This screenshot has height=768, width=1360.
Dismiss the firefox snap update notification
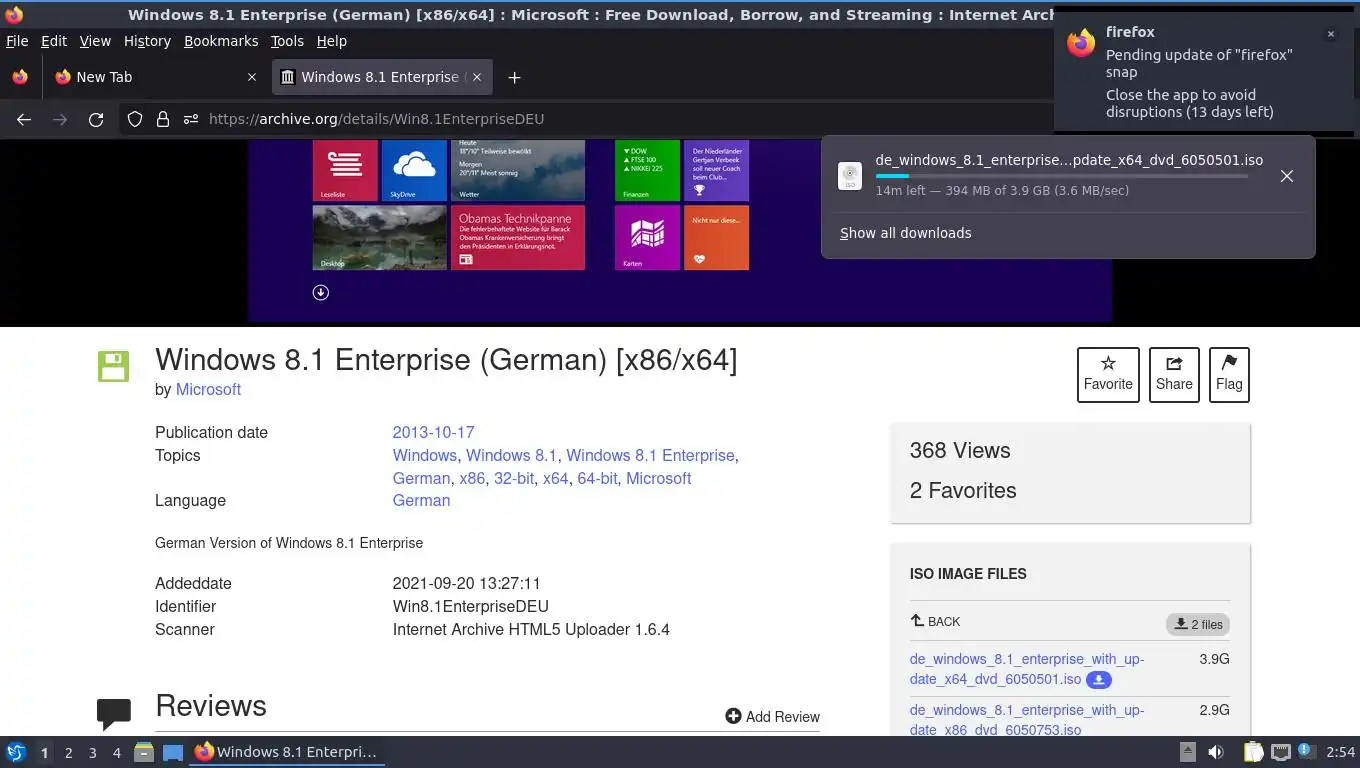(x=1331, y=34)
